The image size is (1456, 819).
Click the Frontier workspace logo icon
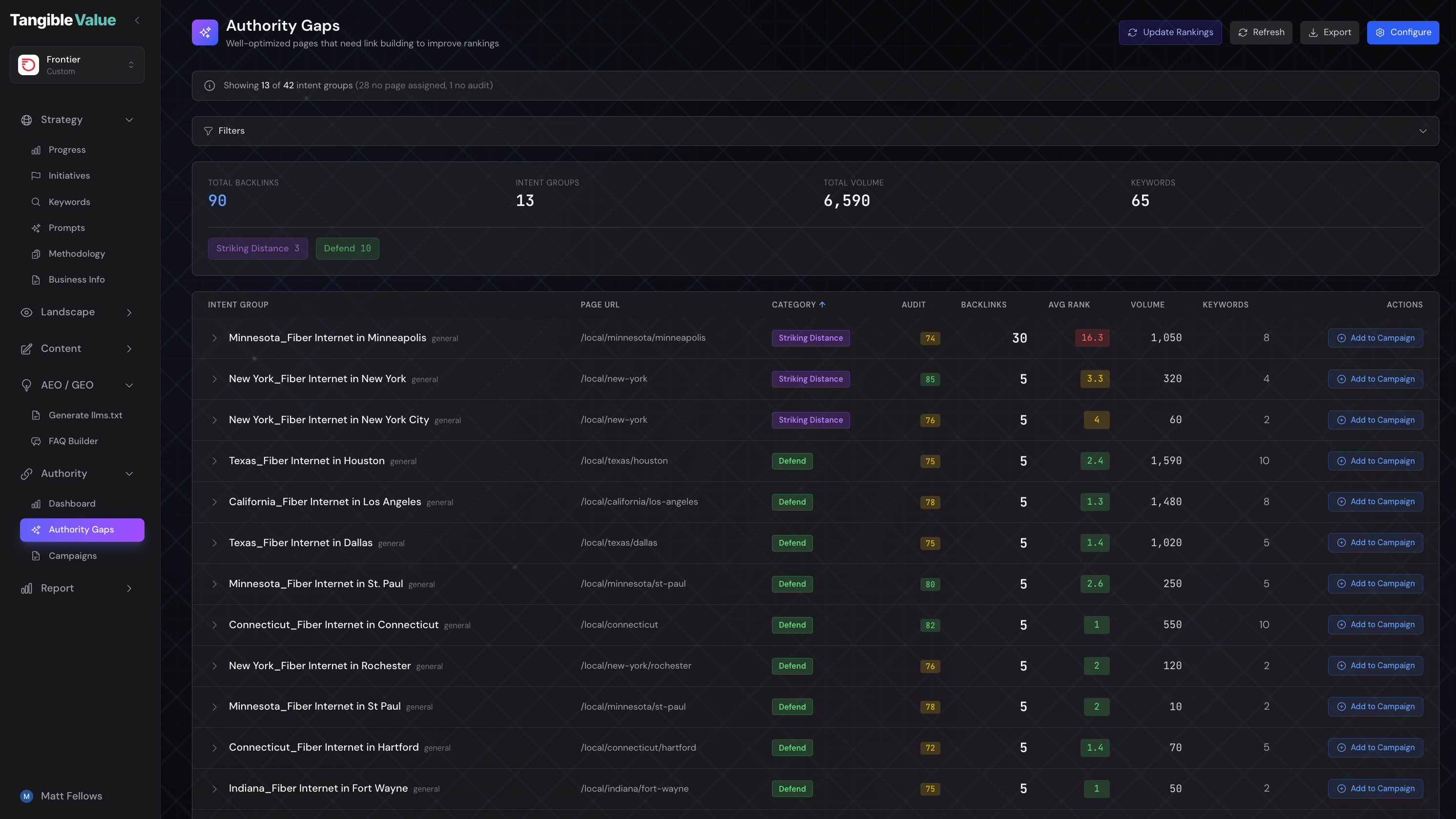[x=28, y=65]
